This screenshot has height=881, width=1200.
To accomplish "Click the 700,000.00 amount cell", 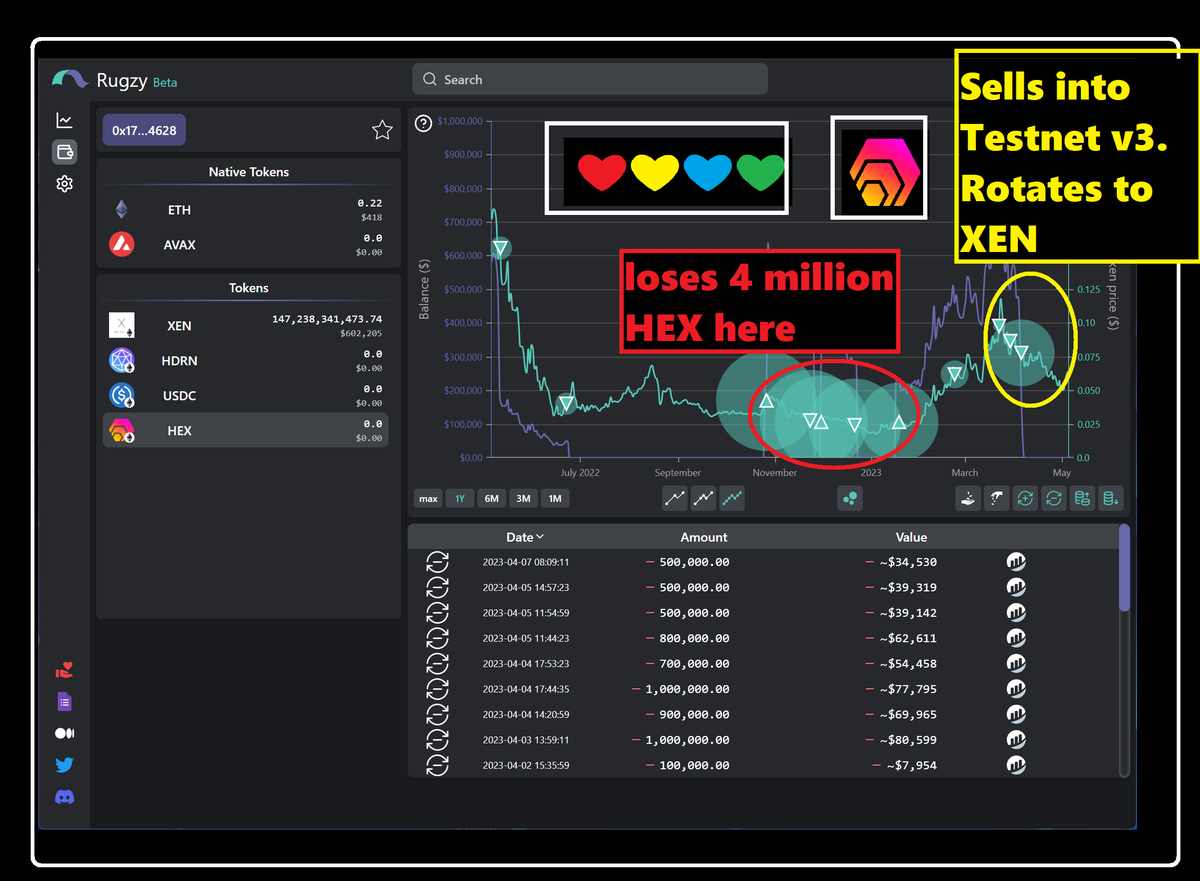I will click(688, 664).
